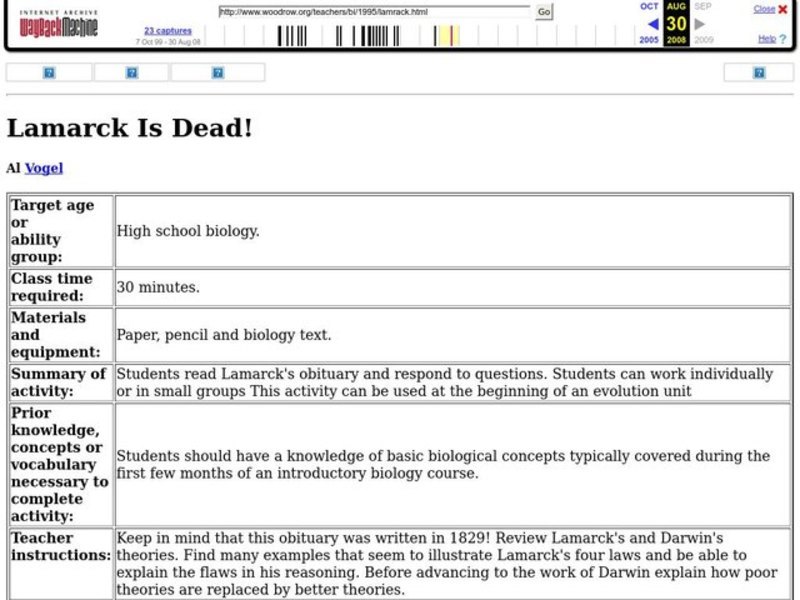Screen dimensions: 800x600
Task: Click the first broken image placeholder icon
Action: point(47,71)
